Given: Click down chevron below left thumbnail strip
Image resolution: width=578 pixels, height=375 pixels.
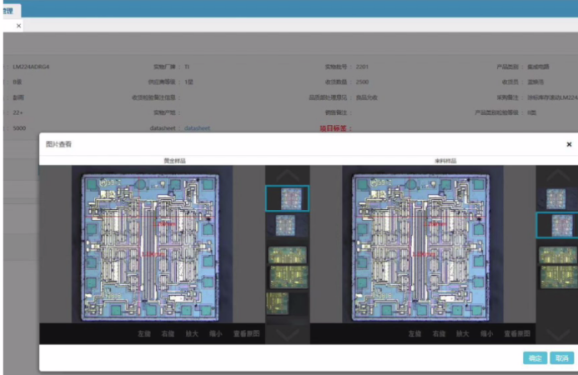Looking at the screenshot, I should tap(288, 335).
